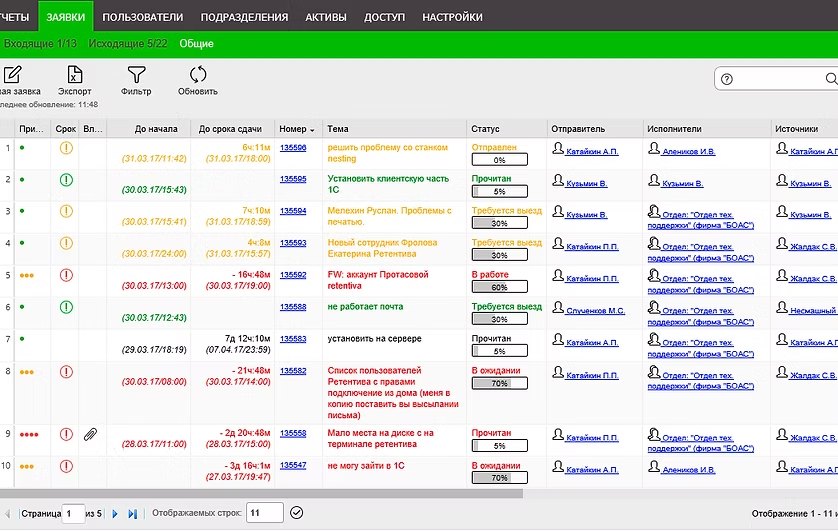Open the ДОСТУП menu

[x=384, y=17]
